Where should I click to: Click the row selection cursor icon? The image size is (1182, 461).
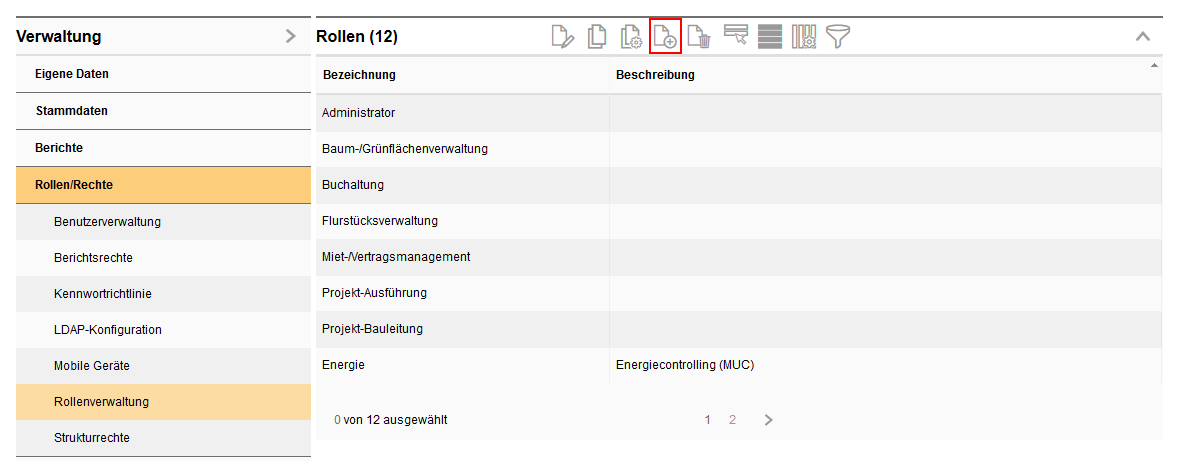[x=736, y=37]
